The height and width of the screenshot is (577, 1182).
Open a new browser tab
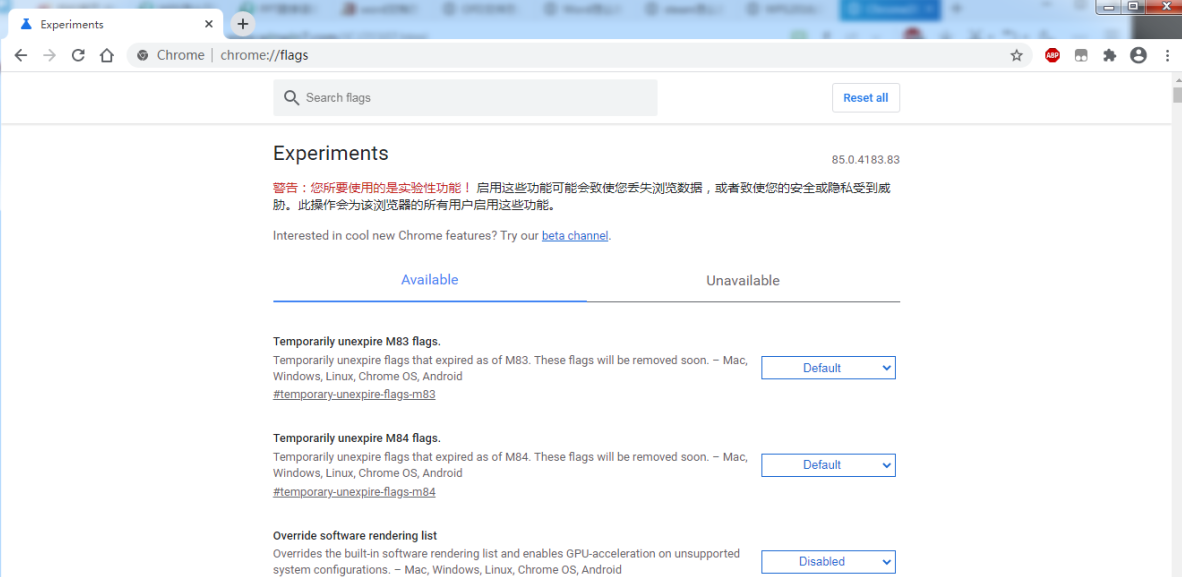(x=243, y=23)
